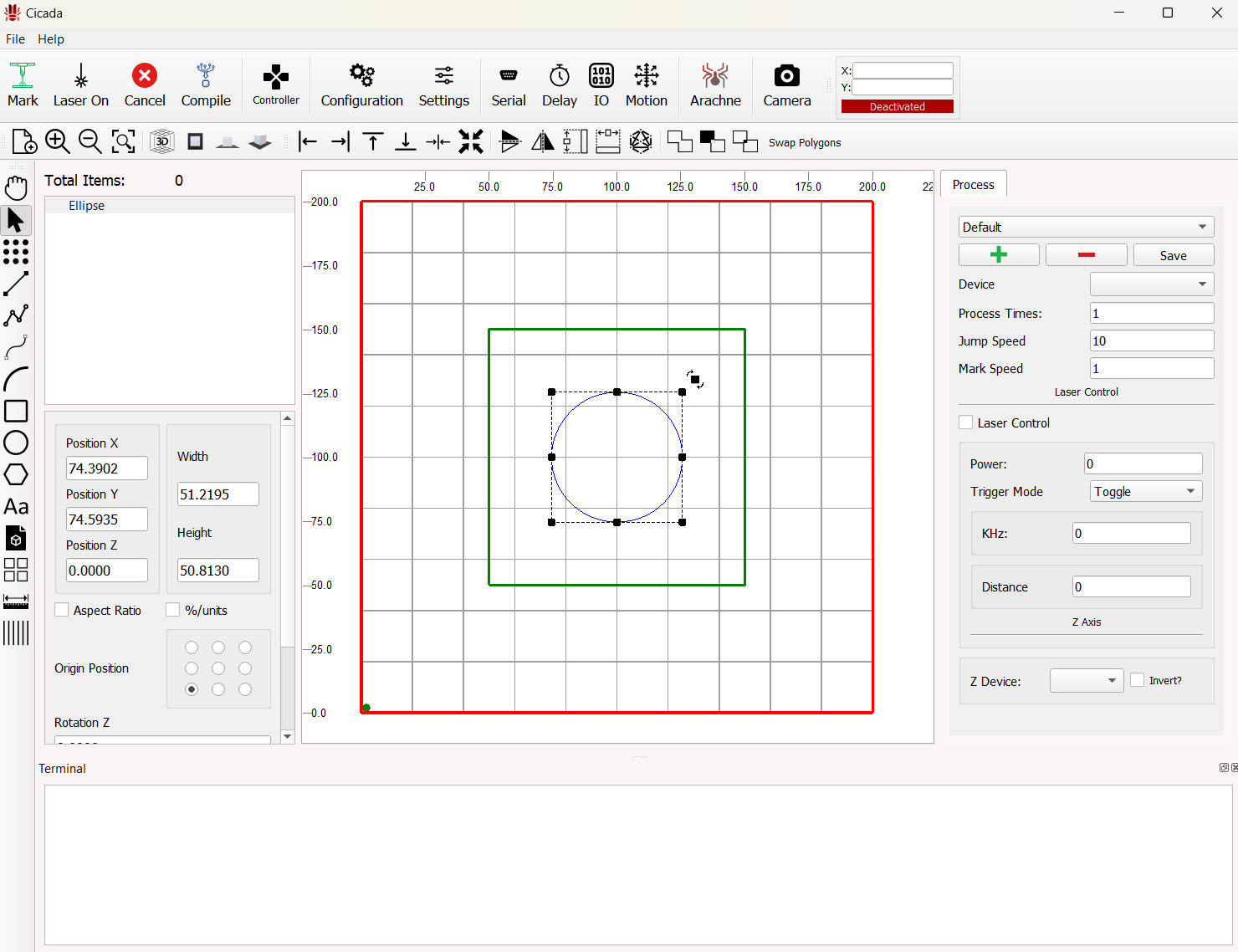Open the Arachne tool
1238x952 pixels.
715,84
